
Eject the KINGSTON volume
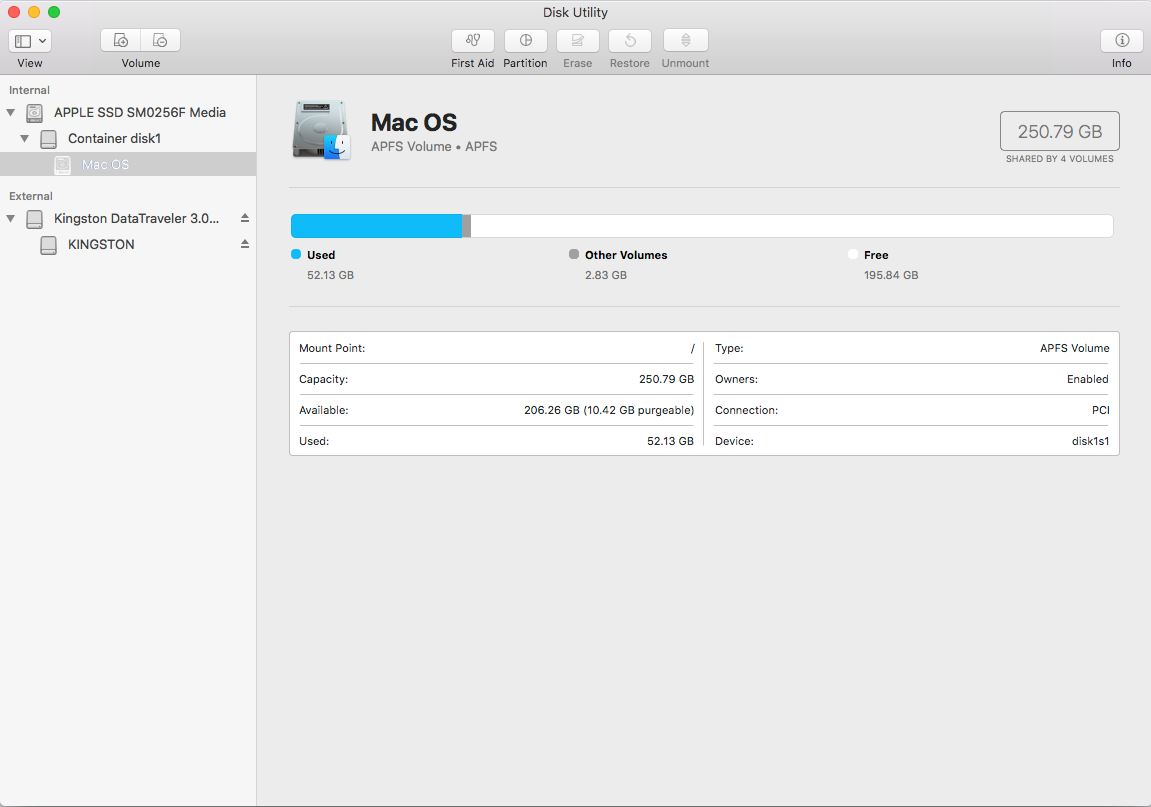point(245,244)
